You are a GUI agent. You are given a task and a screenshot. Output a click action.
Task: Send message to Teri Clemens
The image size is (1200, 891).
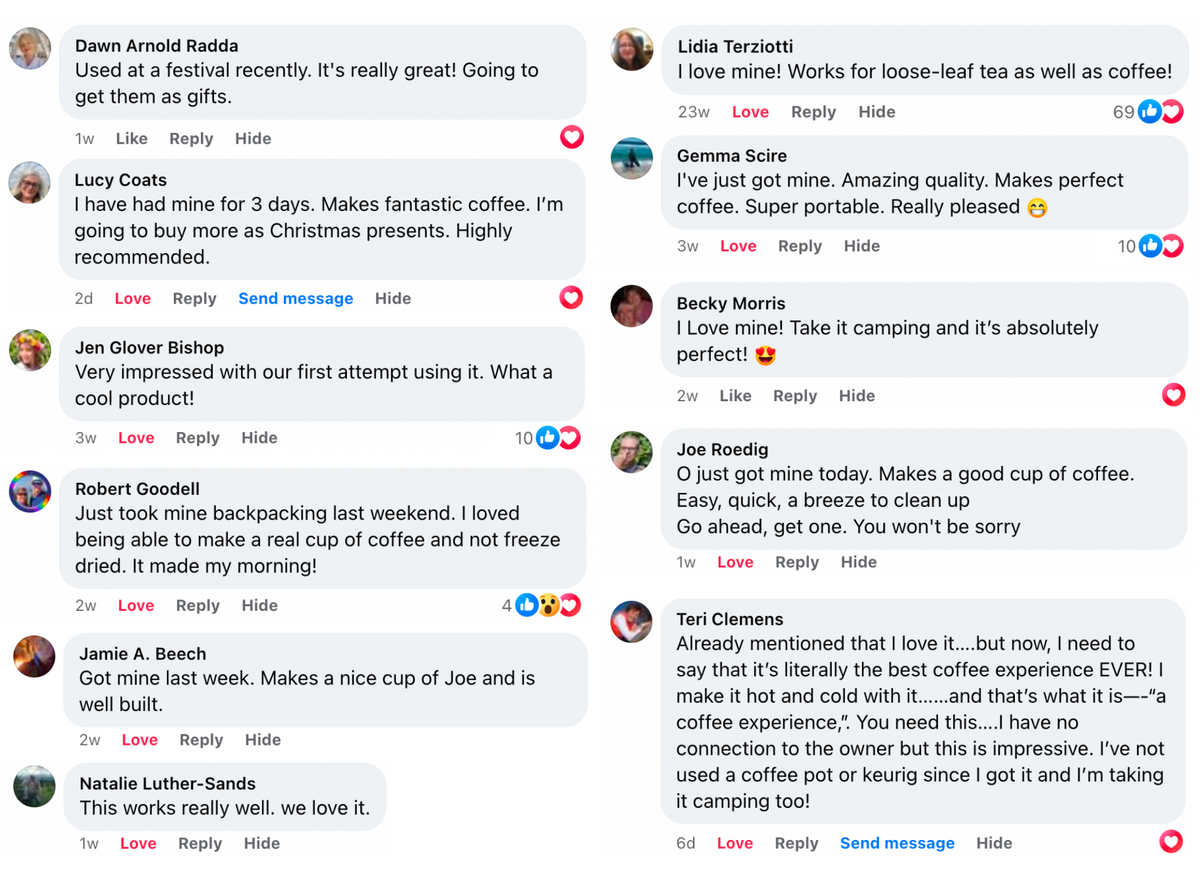(897, 844)
